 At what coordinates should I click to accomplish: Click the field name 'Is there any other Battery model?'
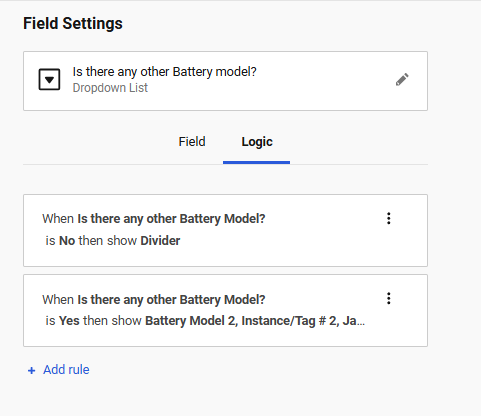click(x=165, y=72)
